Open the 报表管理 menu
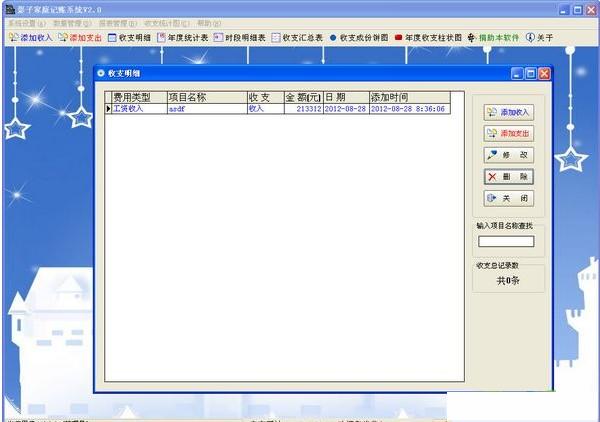The height and width of the screenshot is (422, 600). (117, 23)
